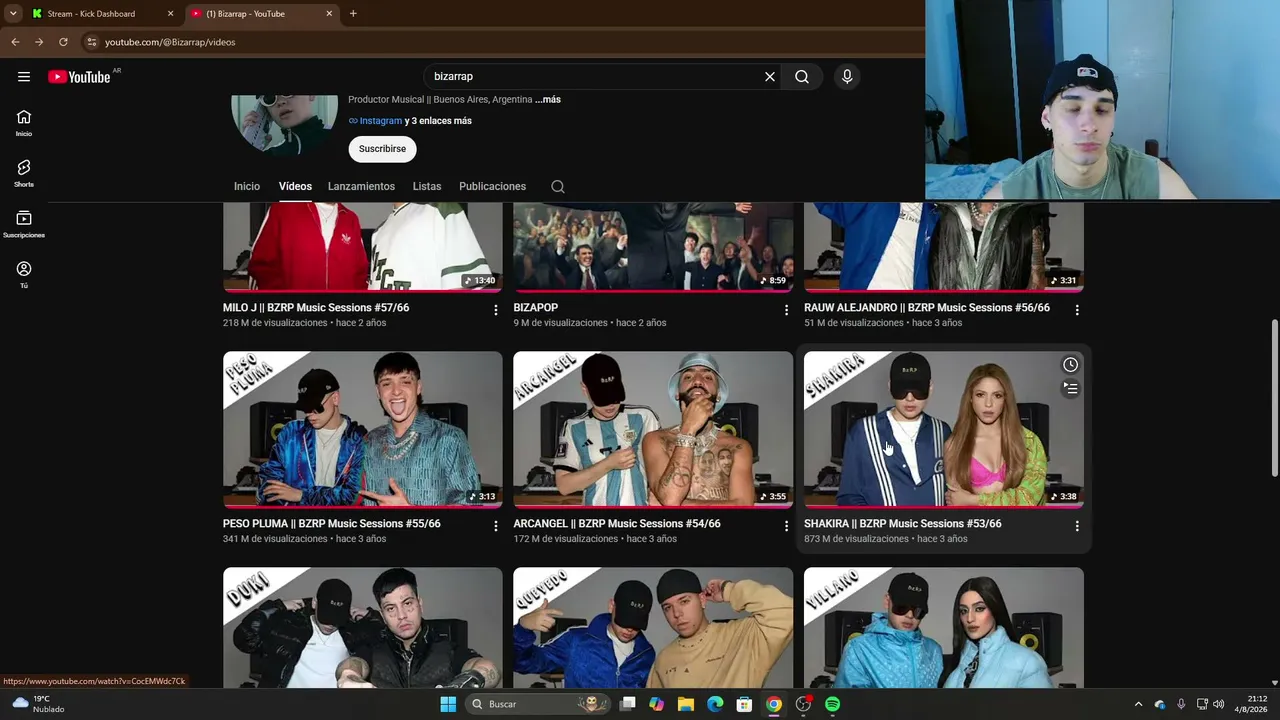Switch to the Stream - Kick Dashboard tab
1280x720 pixels.
click(x=103, y=14)
